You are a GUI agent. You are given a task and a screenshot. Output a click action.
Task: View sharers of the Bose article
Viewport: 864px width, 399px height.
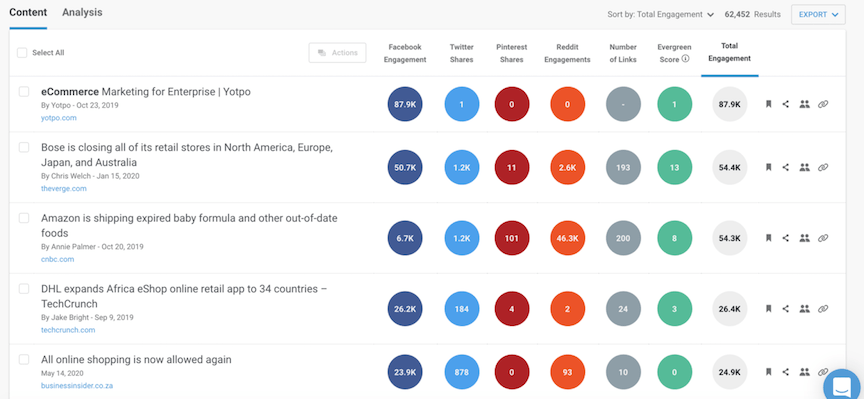pyautogui.click(x=804, y=167)
